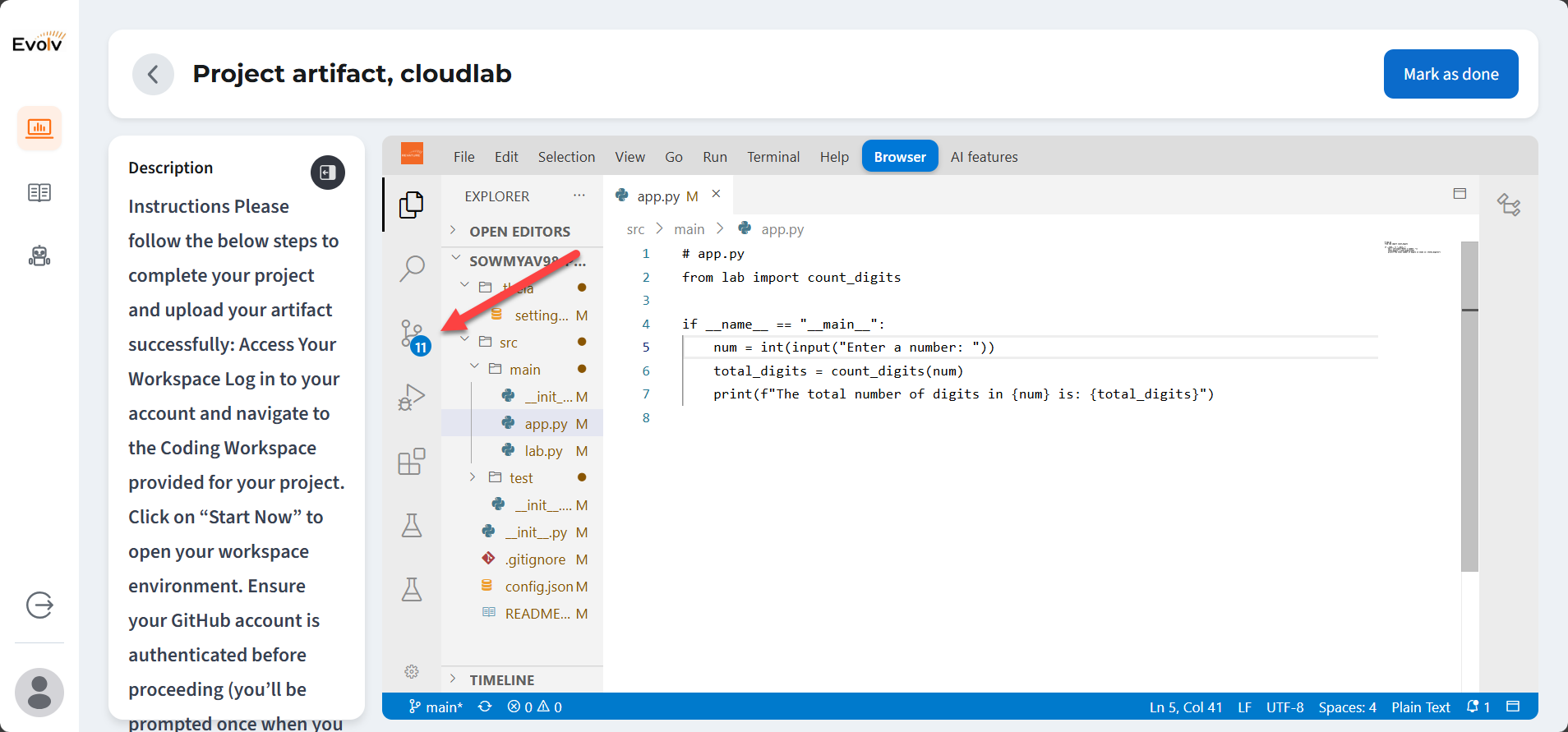Open lab.py in the file explorer
This screenshot has height=732, width=1568.
coord(543,451)
